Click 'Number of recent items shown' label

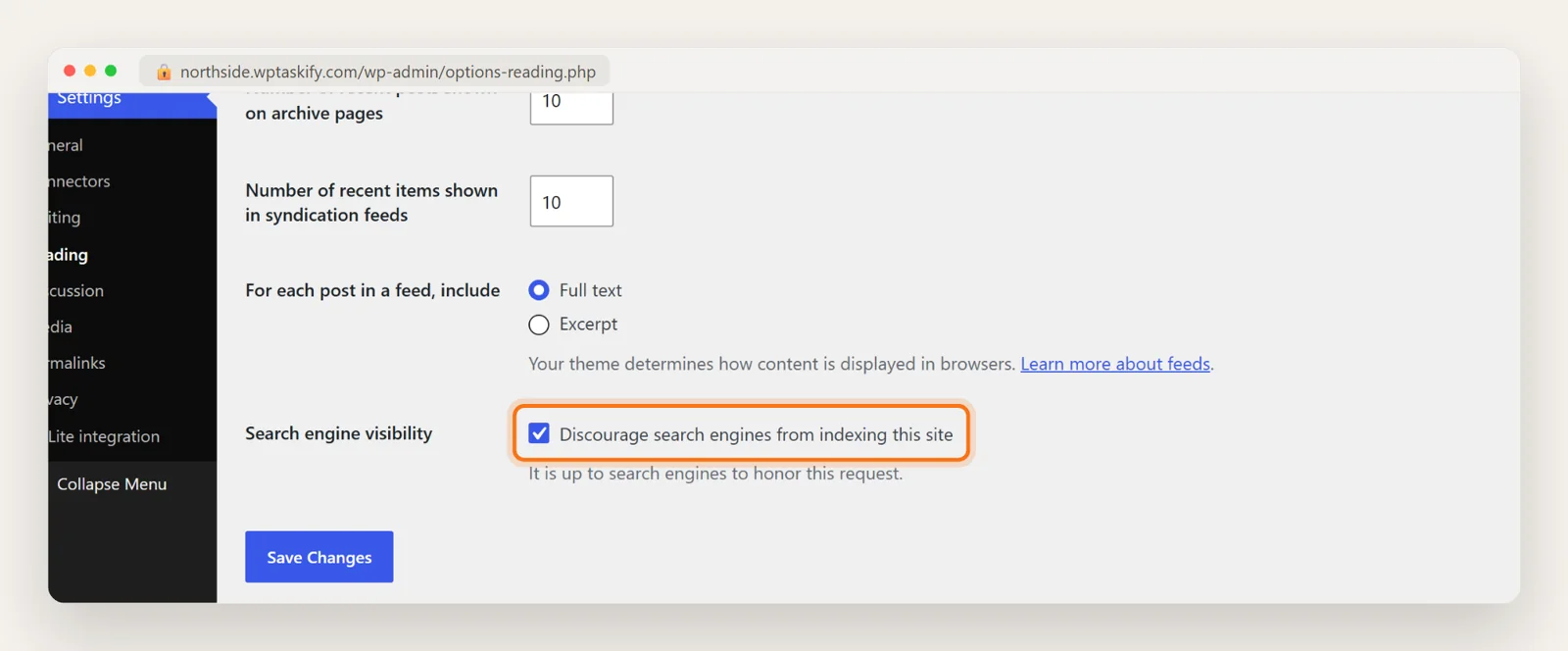[x=371, y=202]
